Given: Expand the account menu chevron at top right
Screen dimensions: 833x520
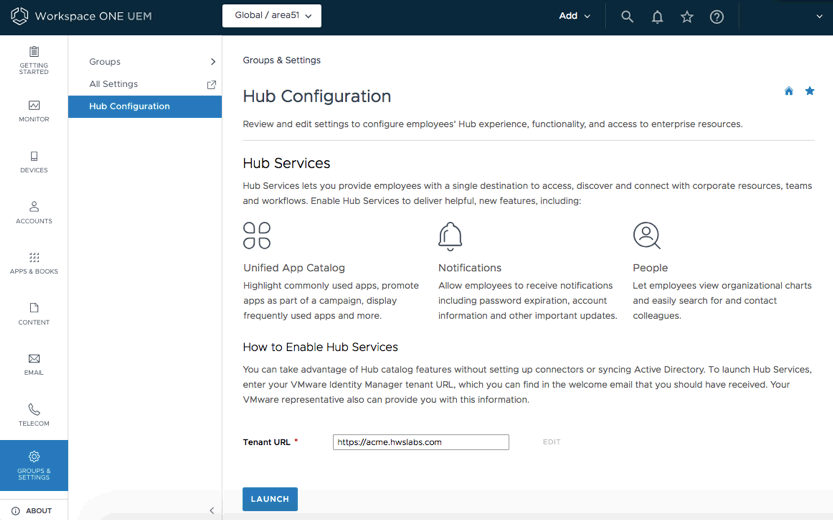Looking at the screenshot, I should (819, 16).
